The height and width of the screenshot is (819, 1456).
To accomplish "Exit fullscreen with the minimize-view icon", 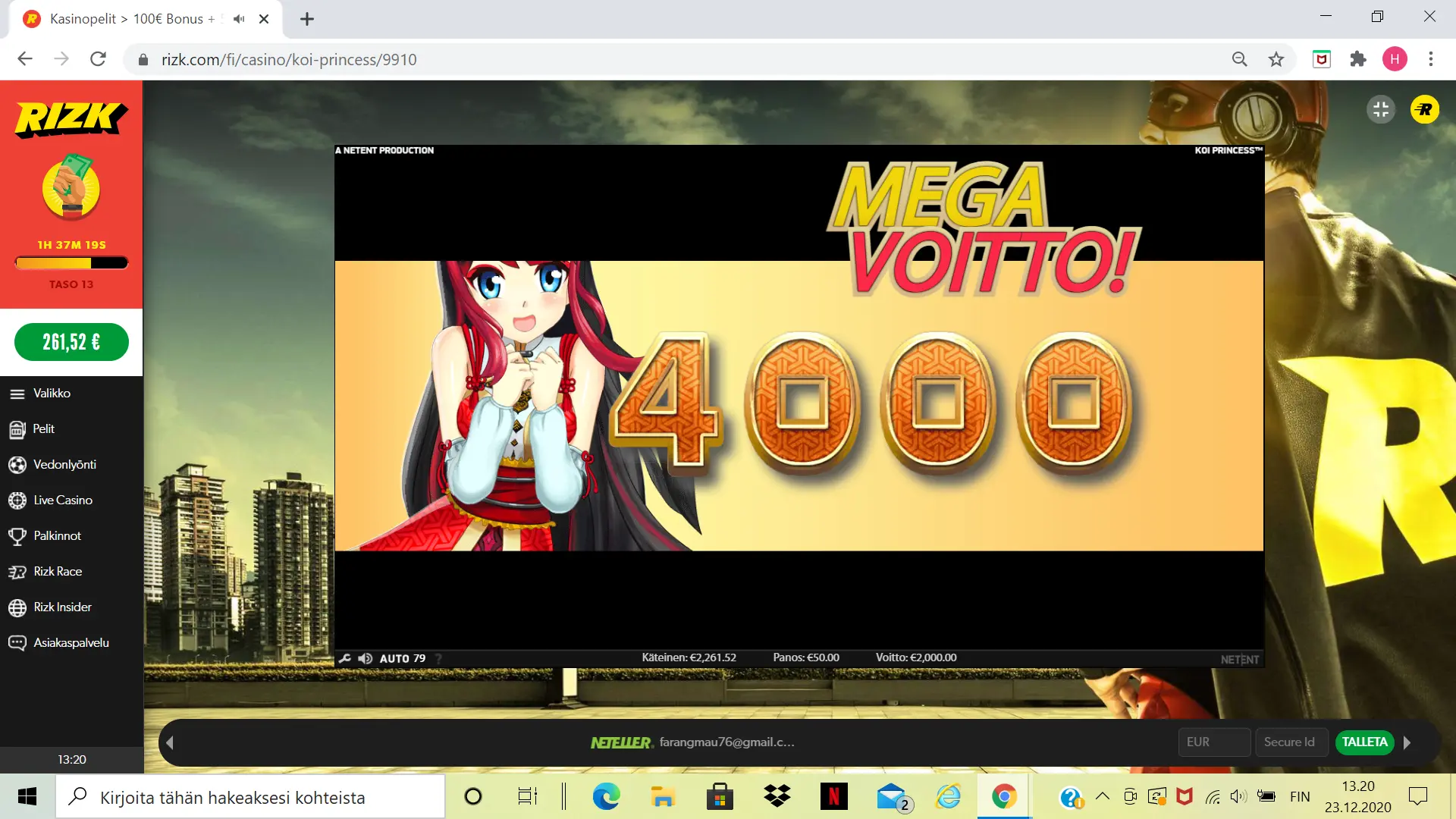I will (1380, 110).
